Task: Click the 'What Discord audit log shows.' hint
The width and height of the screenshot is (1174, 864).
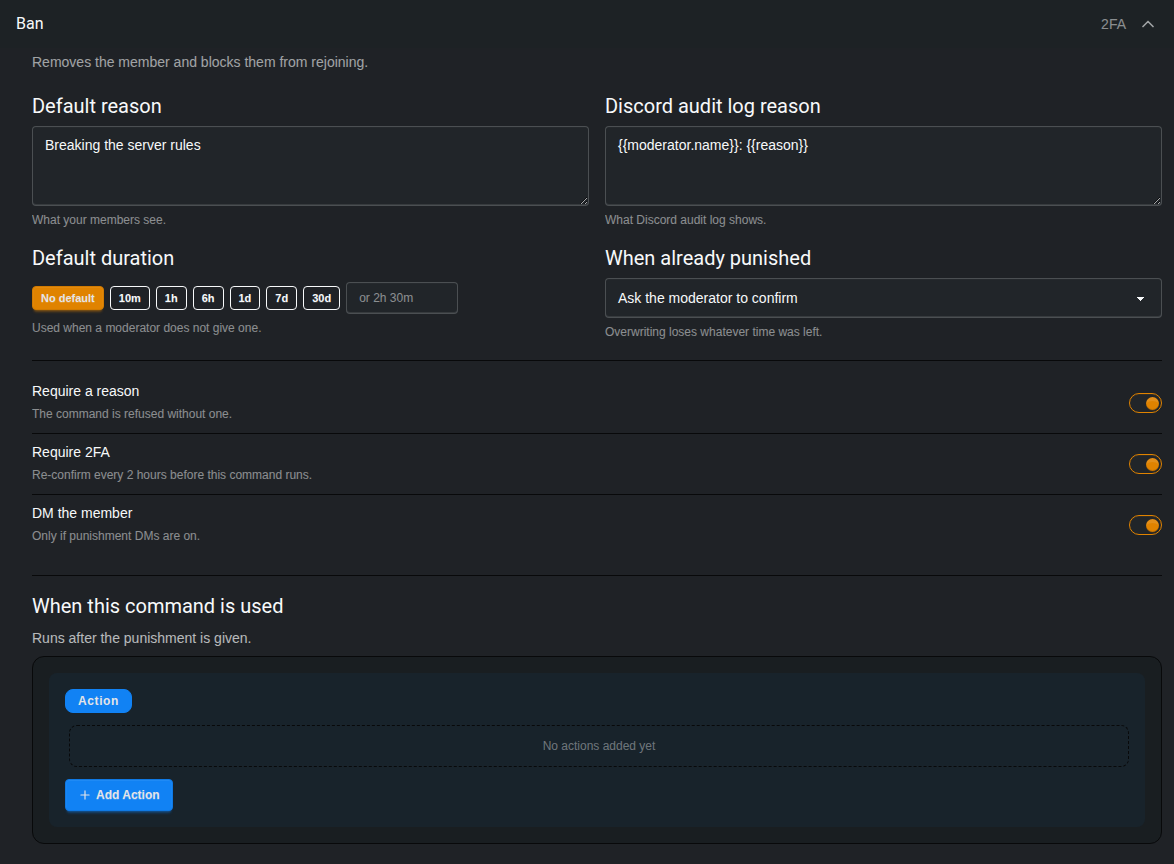Action: (x=685, y=219)
